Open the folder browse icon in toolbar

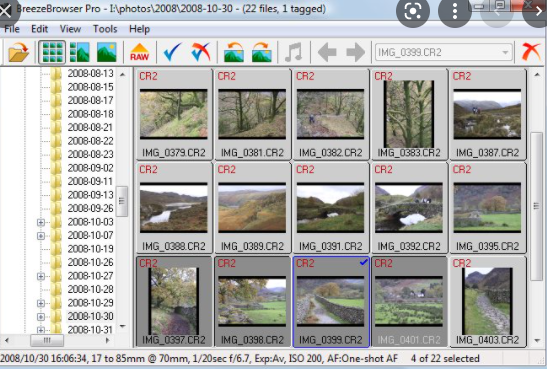coord(18,52)
